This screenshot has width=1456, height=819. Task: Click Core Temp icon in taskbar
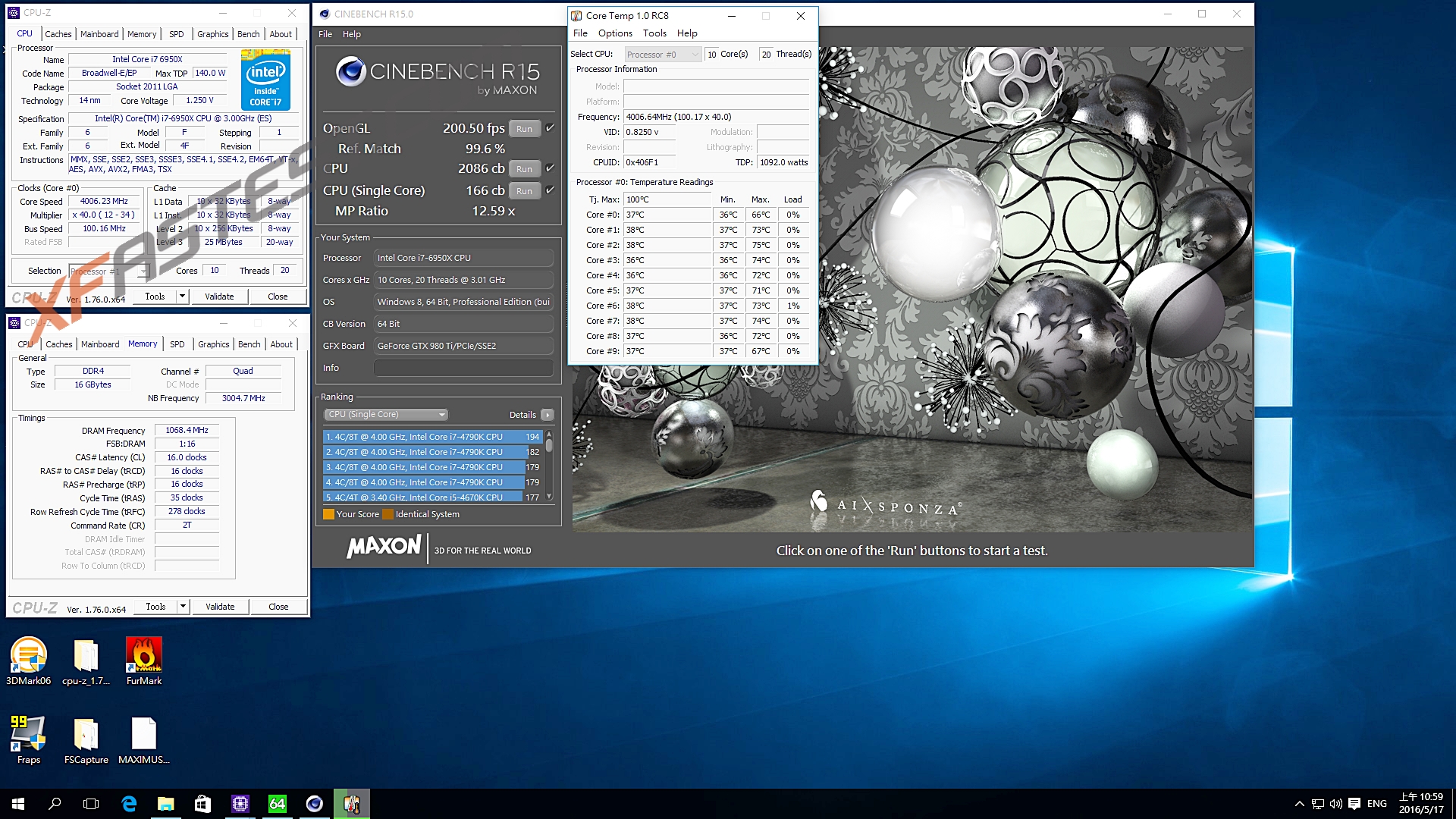click(x=352, y=804)
